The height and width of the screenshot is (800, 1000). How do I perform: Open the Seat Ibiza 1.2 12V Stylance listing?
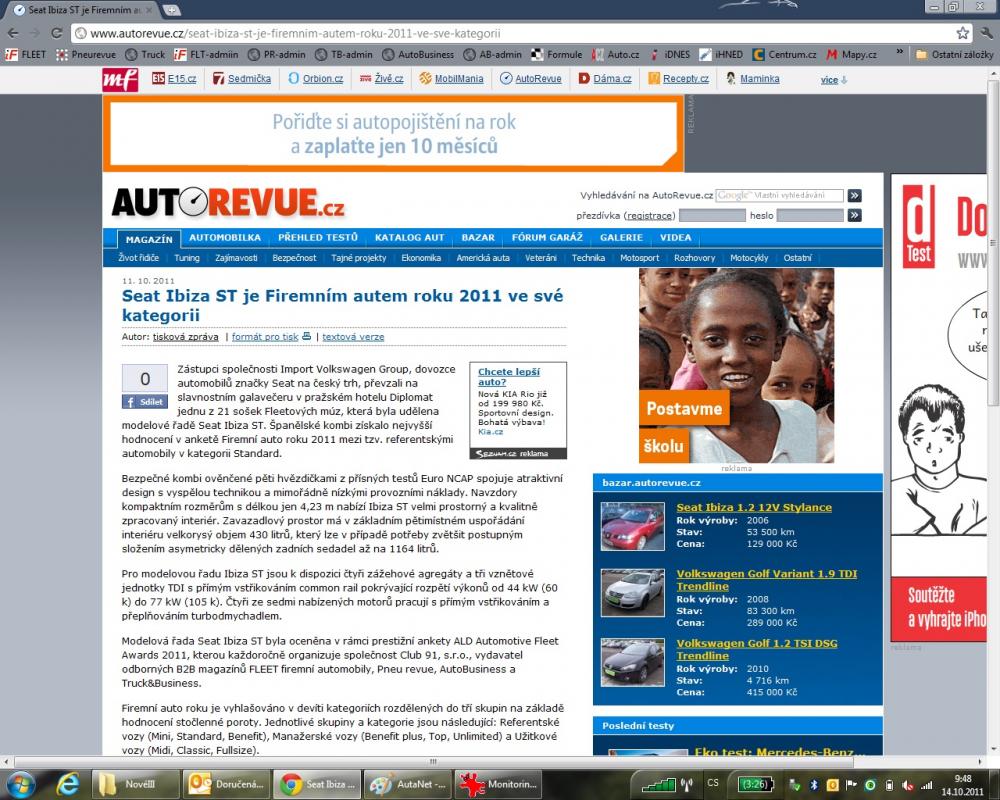754,507
